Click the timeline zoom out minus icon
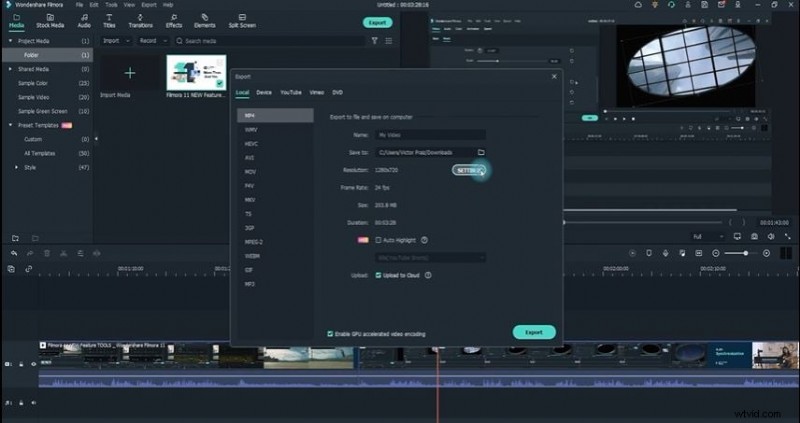Image resolution: width=800 pixels, height=423 pixels. (716, 253)
